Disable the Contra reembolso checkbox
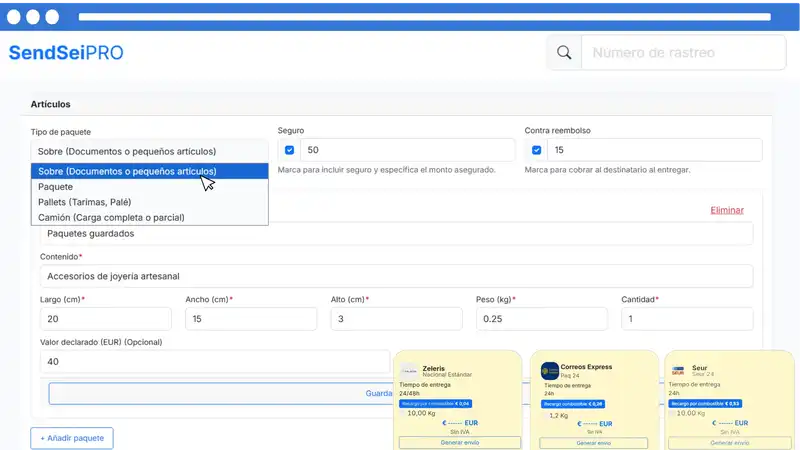The height and width of the screenshot is (450, 800). coord(537,150)
